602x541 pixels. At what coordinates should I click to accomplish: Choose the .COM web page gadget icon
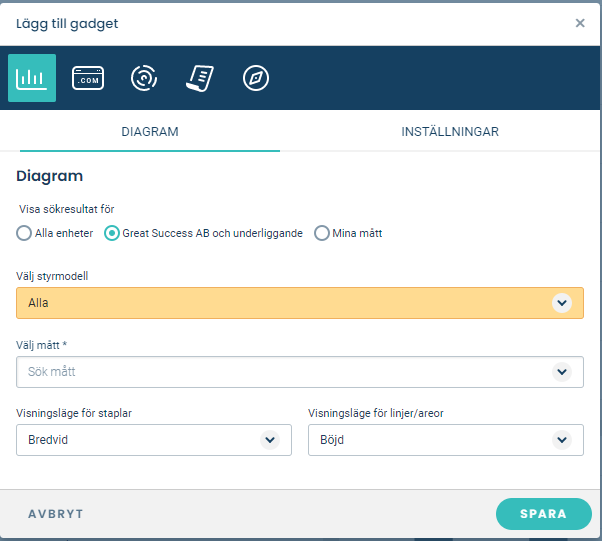click(88, 78)
